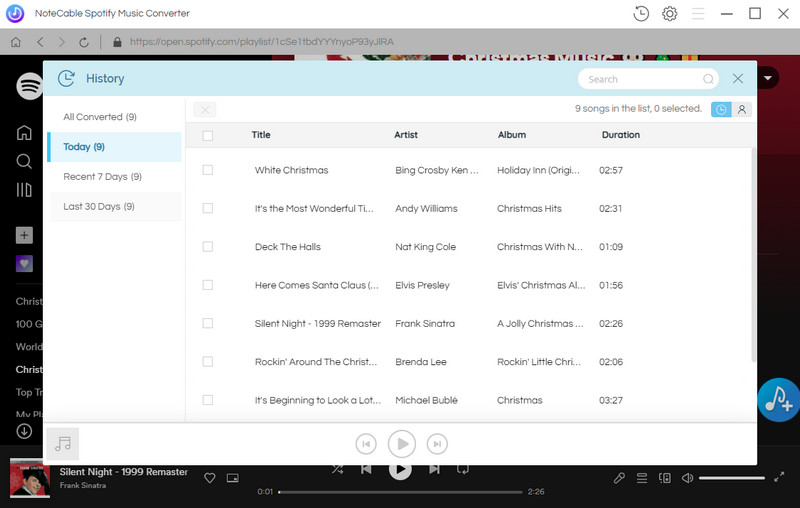Switch list to artist grouping view
Screen dimensions: 800x508
point(741,110)
